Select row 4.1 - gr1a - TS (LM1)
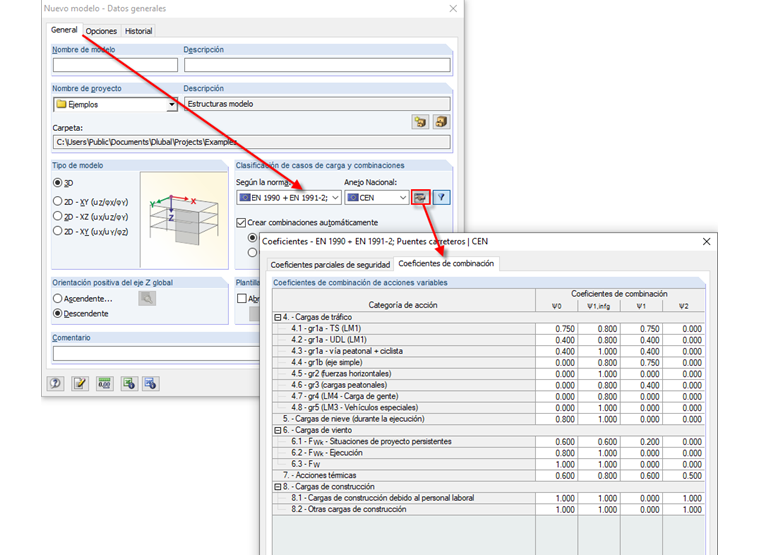 (489, 329)
